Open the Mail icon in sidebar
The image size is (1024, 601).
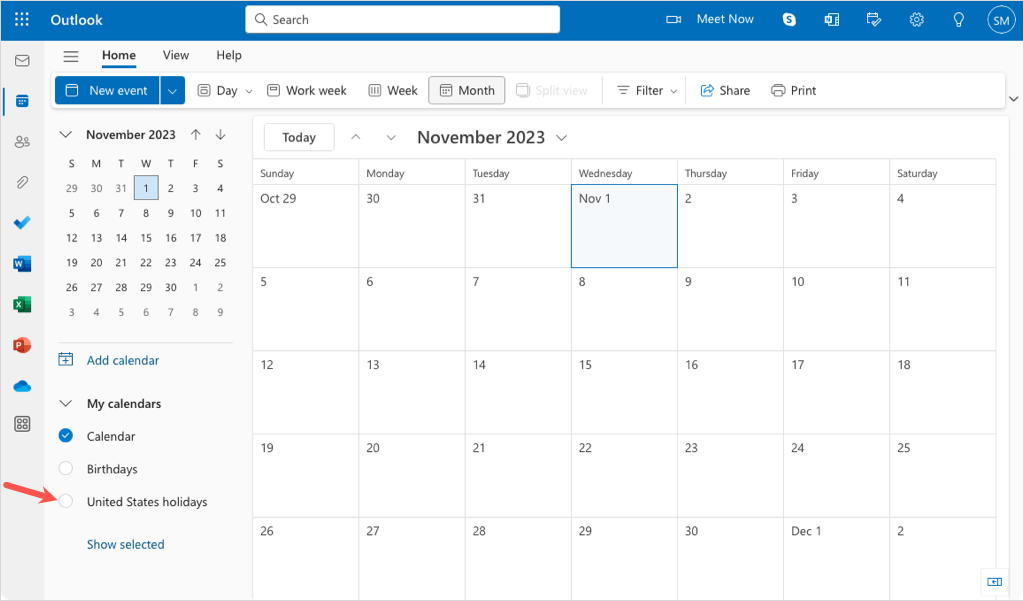(22, 61)
